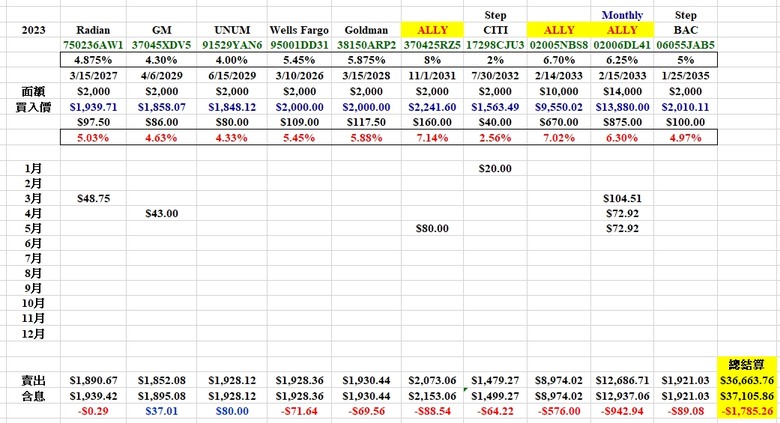Select loss cell -$942.94
The image size is (780, 423).
click(622, 412)
